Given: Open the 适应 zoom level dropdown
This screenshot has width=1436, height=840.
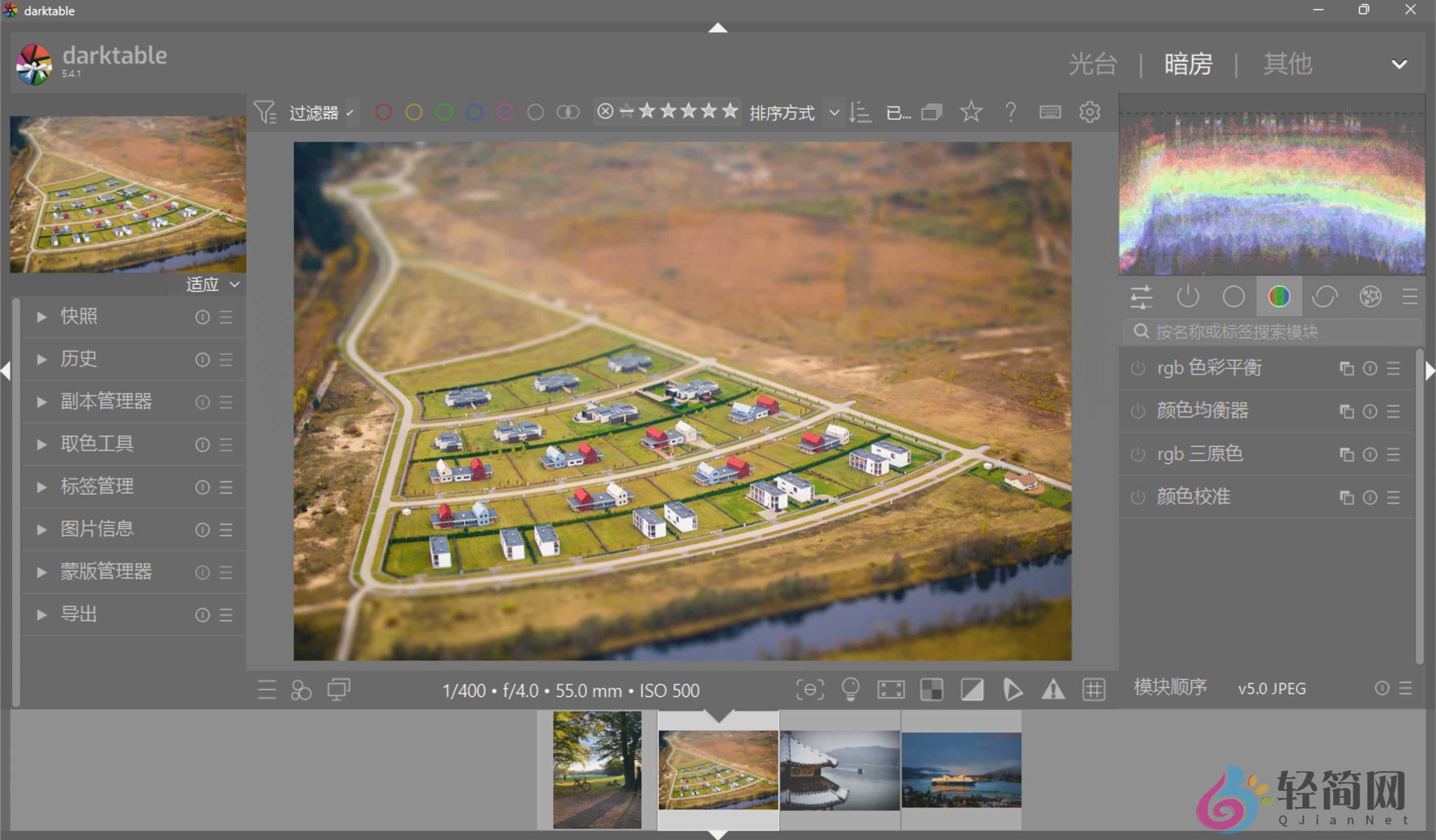Looking at the screenshot, I should coord(209,284).
